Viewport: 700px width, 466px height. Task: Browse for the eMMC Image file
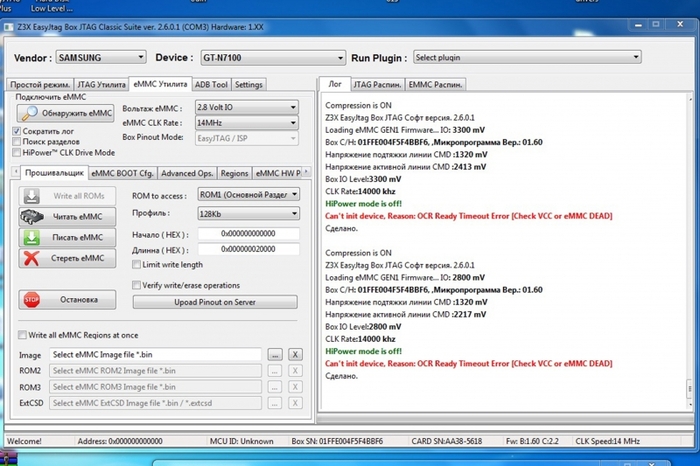pos(274,355)
